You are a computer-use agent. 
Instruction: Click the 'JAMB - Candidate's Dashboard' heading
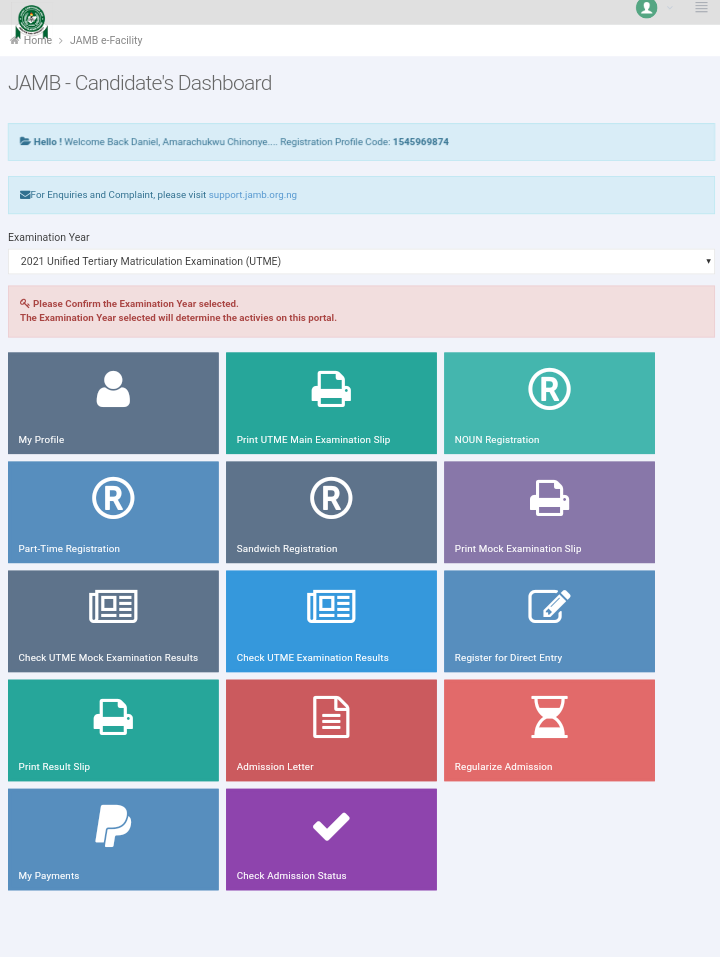click(x=140, y=83)
